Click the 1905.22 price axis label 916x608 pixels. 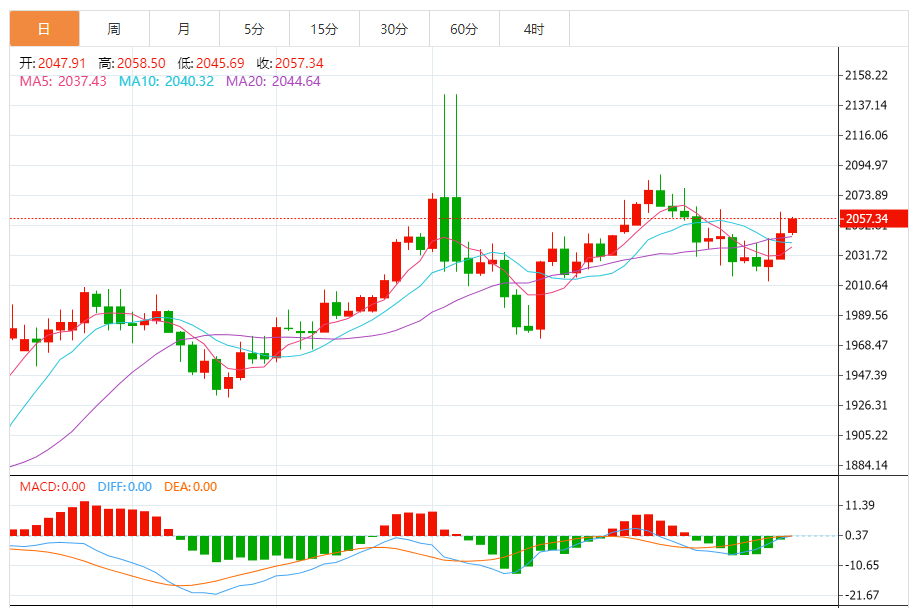pyautogui.click(x=866, y=435)
